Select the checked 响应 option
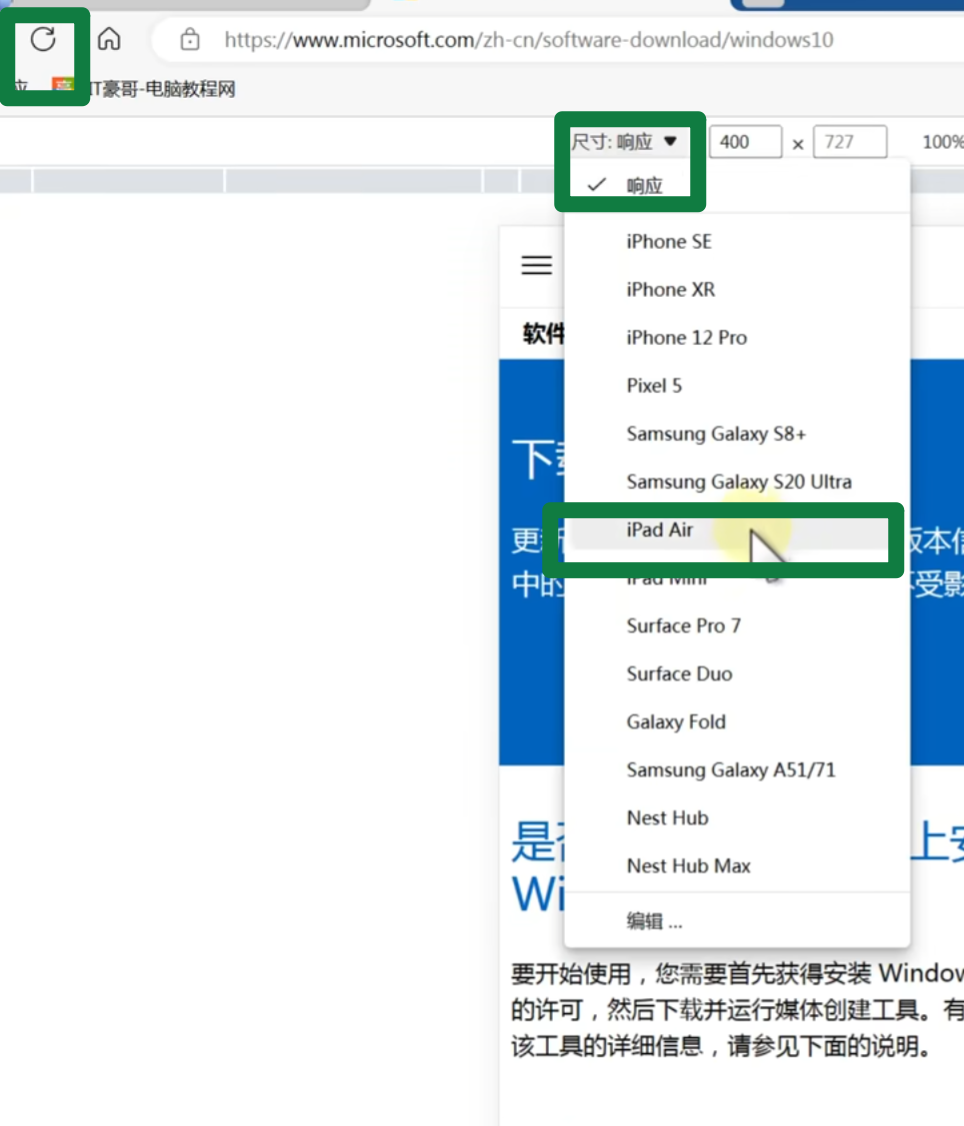This screenshot has height=1126, width=964. (737, 186)
